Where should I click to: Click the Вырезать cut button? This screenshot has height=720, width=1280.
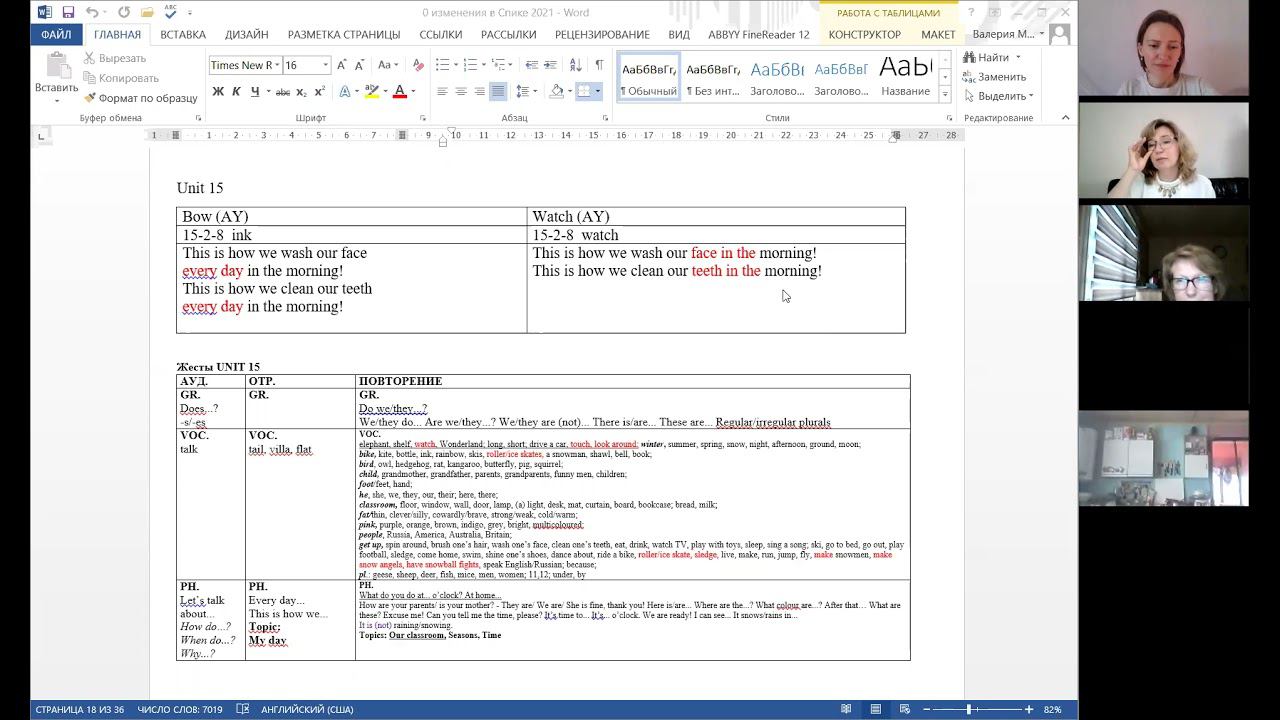115,58
